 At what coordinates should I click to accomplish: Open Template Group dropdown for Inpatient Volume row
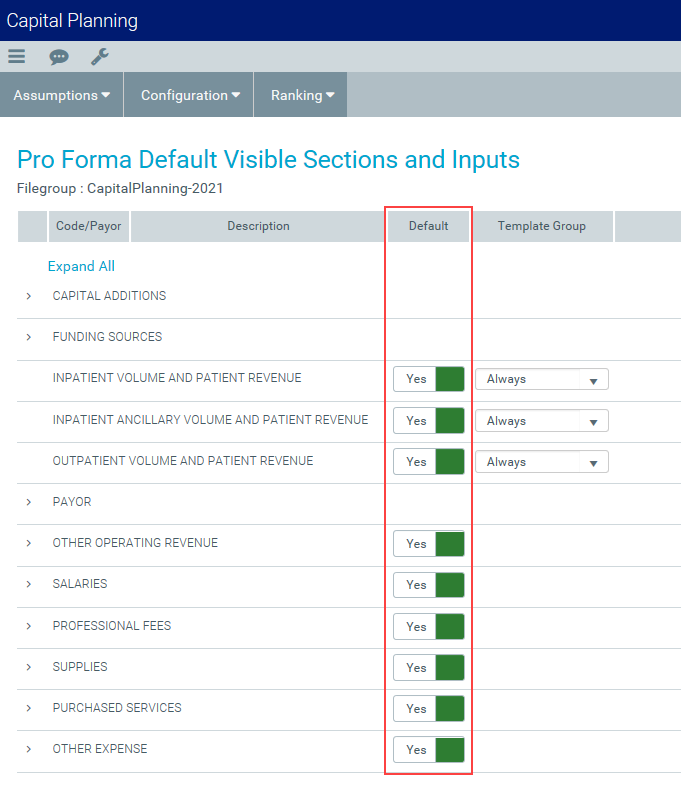click(x=542, y=380)
